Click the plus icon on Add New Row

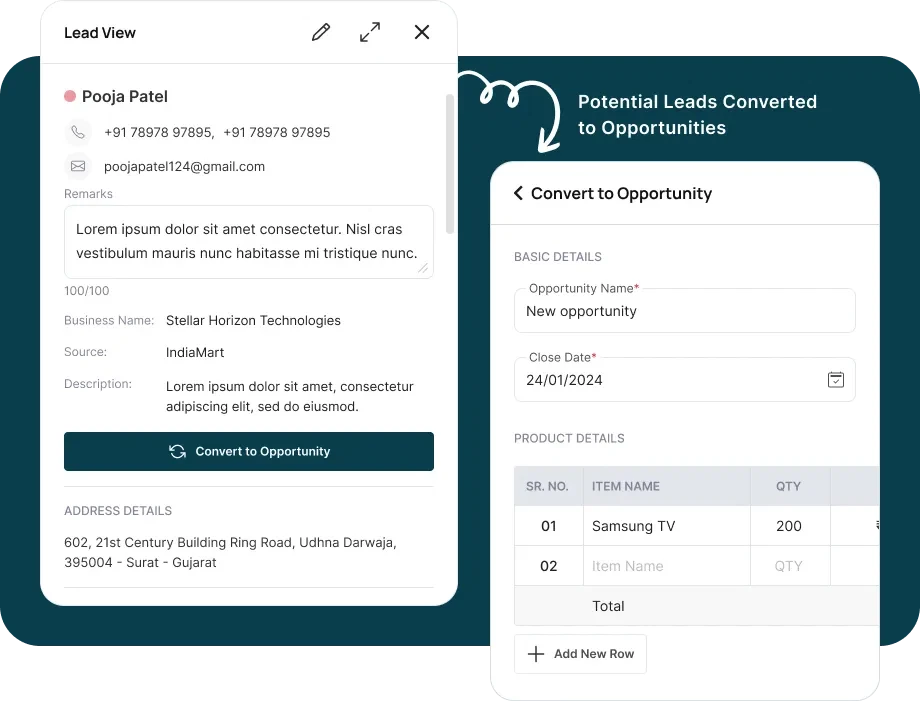[x=536, y=654]
